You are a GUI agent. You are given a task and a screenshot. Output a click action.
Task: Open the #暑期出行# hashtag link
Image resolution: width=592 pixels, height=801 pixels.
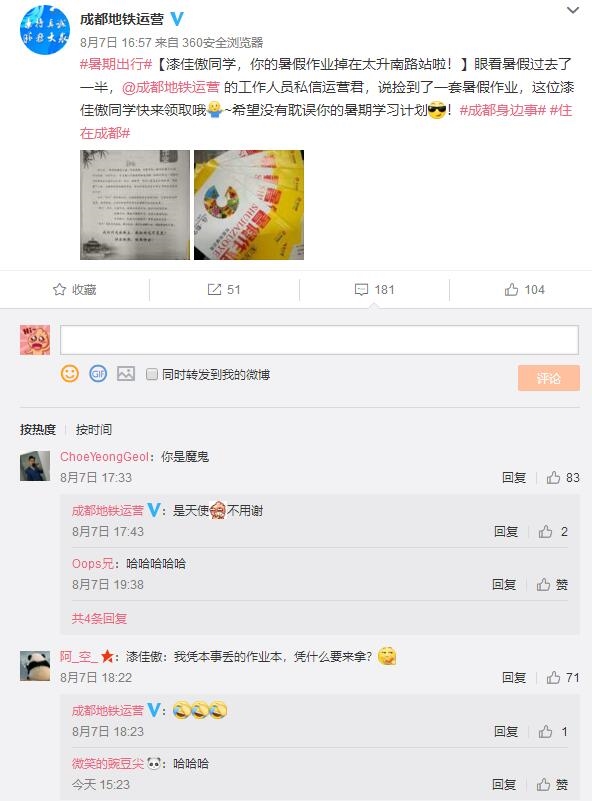click(116, 64)
